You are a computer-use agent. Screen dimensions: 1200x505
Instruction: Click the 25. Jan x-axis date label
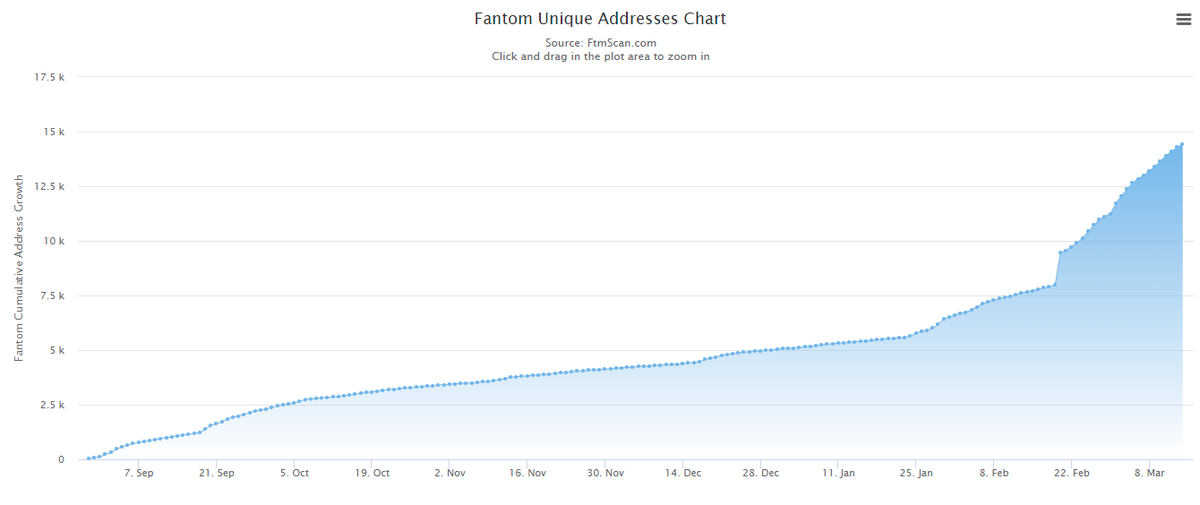(918, 473)
